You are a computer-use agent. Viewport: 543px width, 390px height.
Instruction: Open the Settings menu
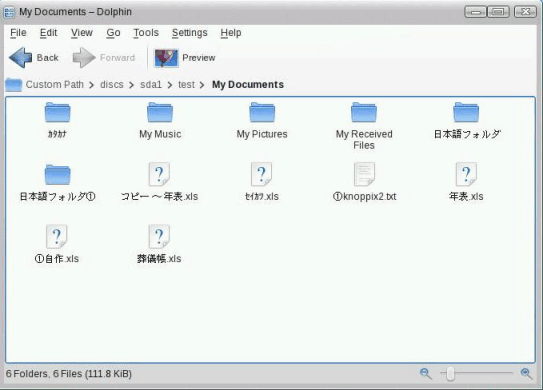coord(189,33)
